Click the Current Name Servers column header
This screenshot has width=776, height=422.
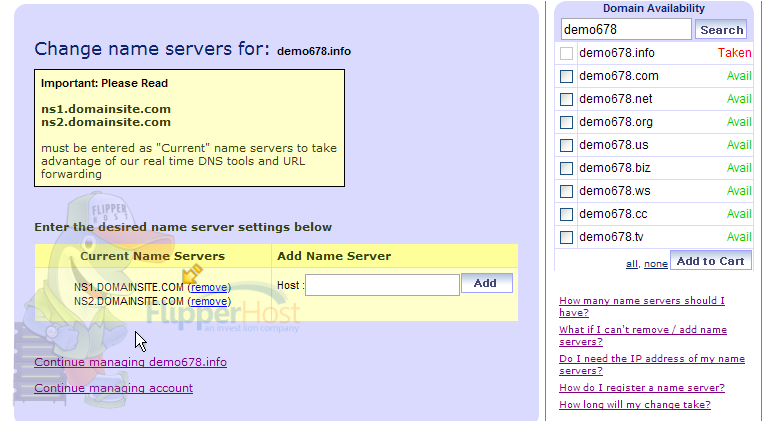tap(152, 256)
